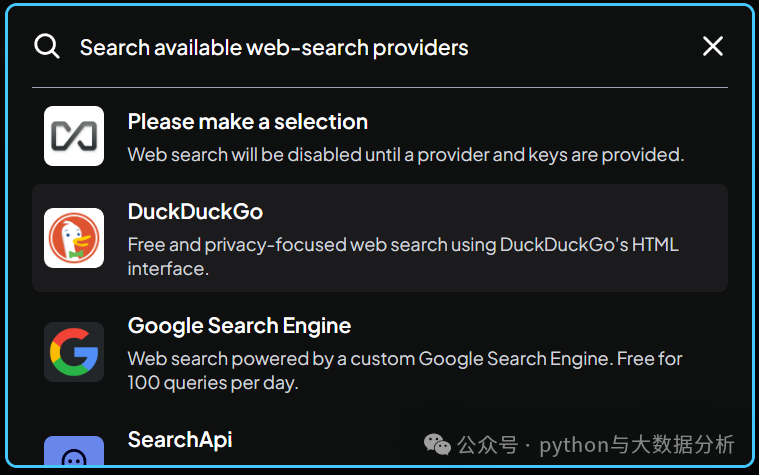The width and height of the screenshot is (759, 475).
Task: Click the "Please make a selection" placeholder logo
Action: [74, 136]
